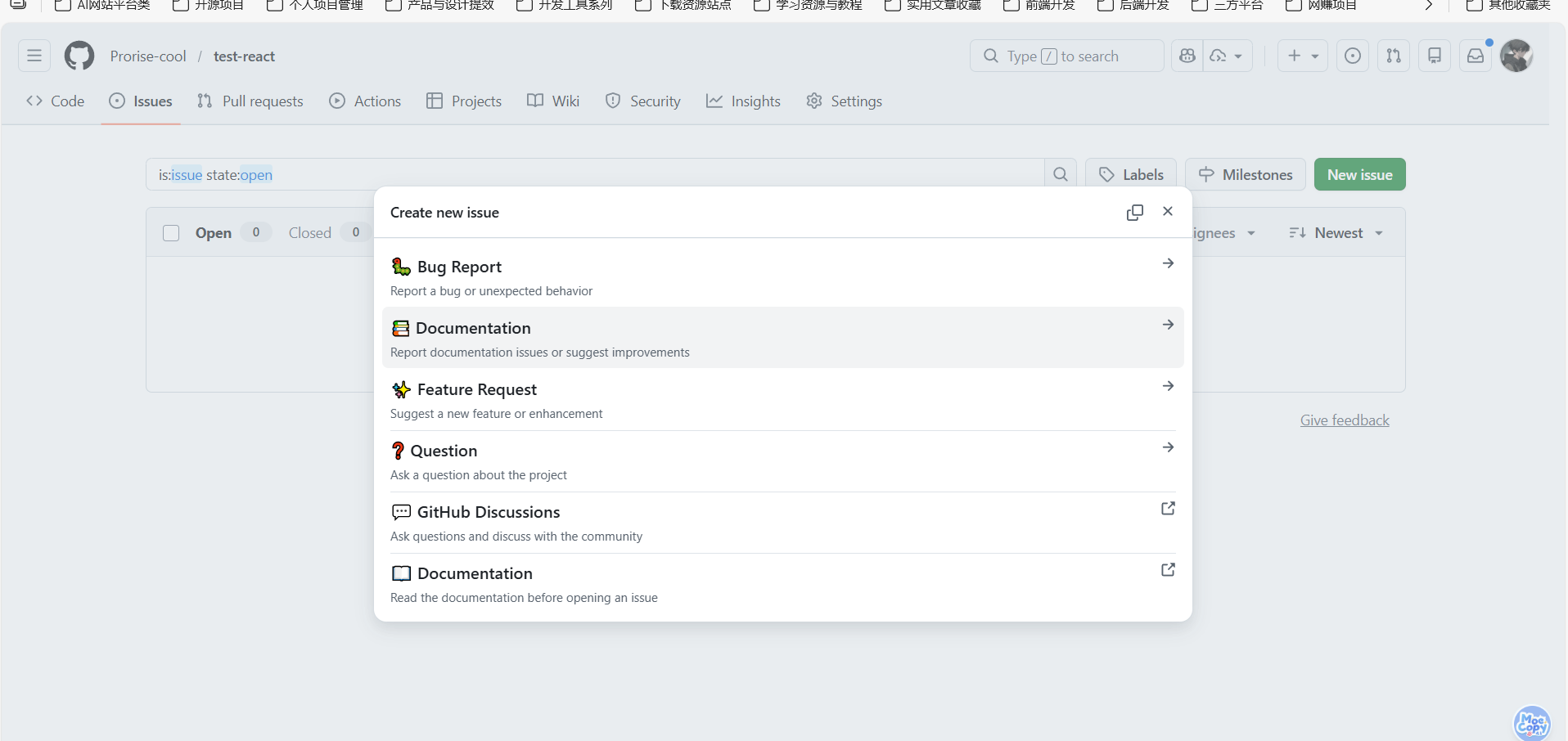Image resolution: width=1568 pixels, height=741 pixels.
Task: Click the issues circle icon in header
Action: [x=1352, y=56]
